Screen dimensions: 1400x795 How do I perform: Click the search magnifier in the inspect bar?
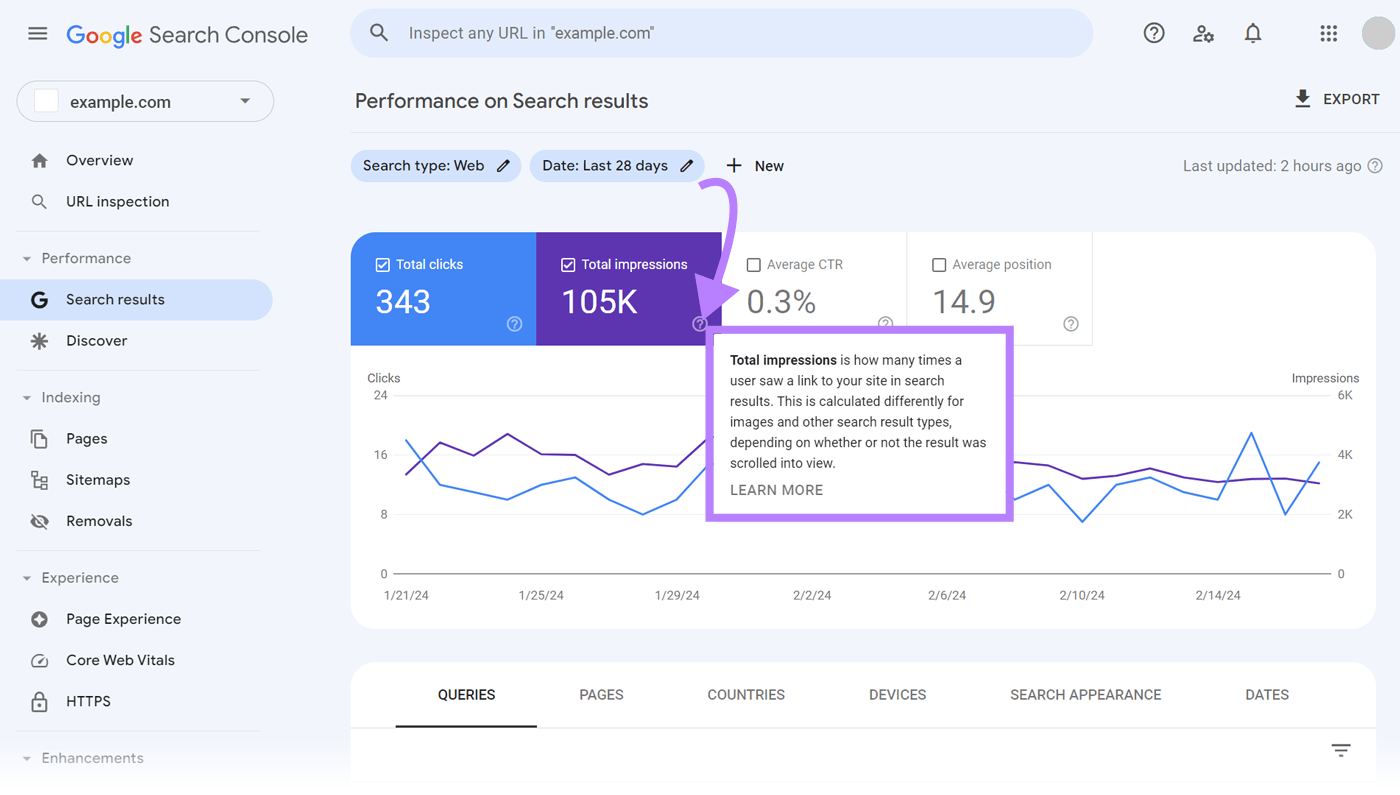pyautogui.click(x=379, y=32)
